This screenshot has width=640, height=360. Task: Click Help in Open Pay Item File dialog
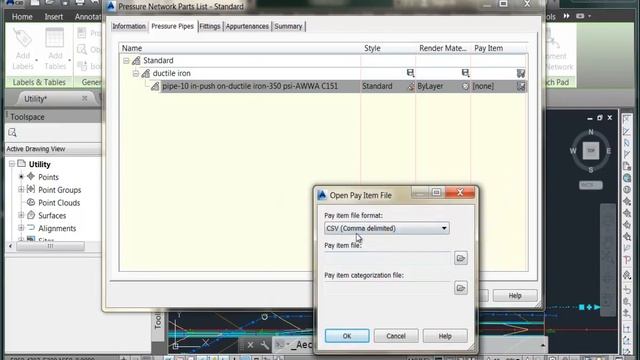click(445, 336)
